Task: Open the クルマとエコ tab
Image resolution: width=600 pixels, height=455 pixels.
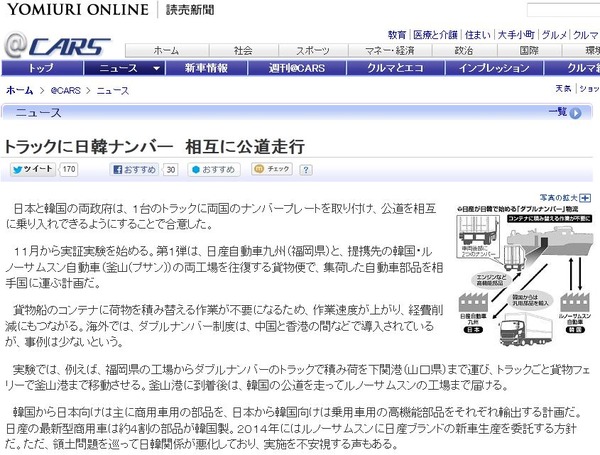Action: pos(396,68)
